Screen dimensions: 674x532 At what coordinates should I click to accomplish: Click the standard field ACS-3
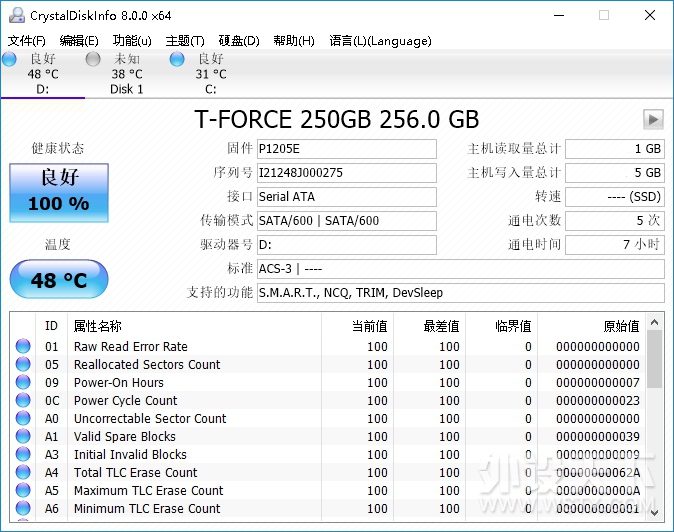(461, 269)
